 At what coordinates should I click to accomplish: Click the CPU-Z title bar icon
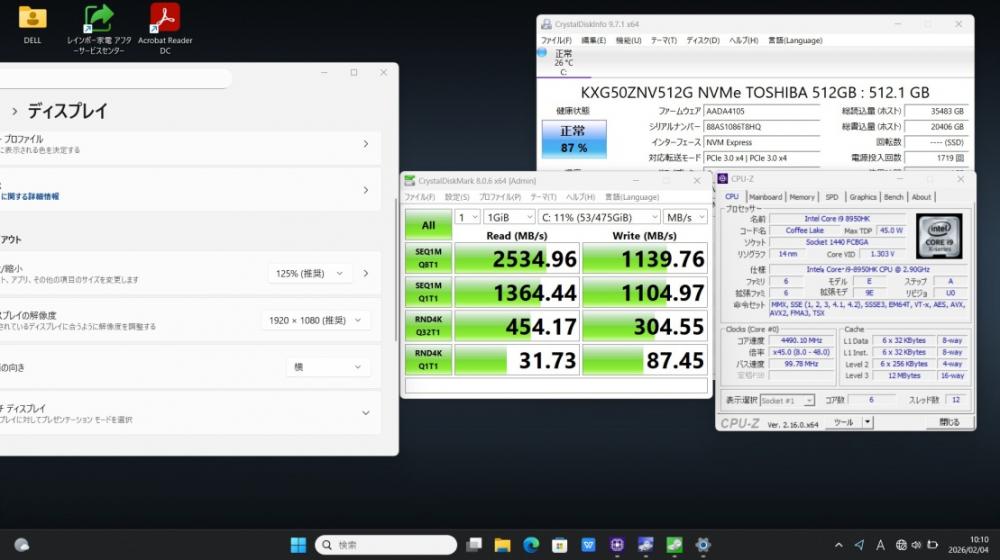pos(723,179)
